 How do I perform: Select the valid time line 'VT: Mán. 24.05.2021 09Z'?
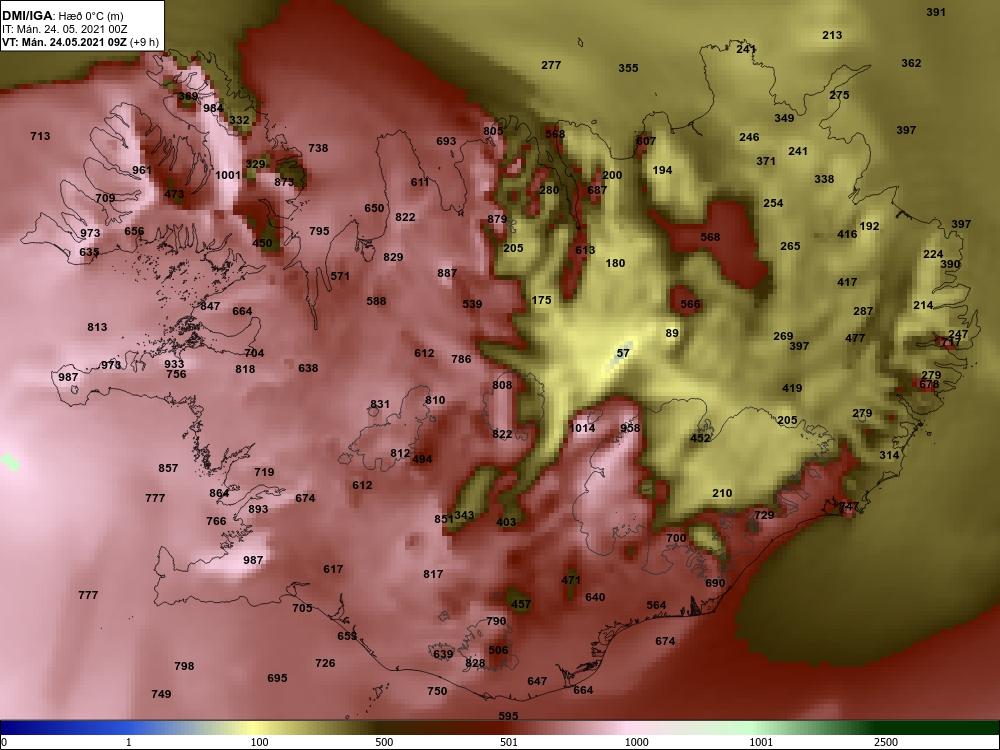click(x=64, y=43)
